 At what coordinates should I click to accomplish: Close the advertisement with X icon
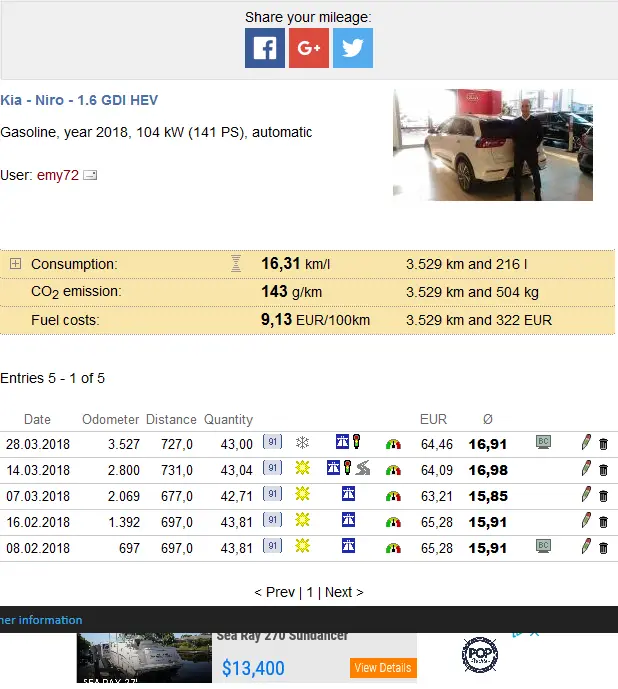(x=534, y=633)
